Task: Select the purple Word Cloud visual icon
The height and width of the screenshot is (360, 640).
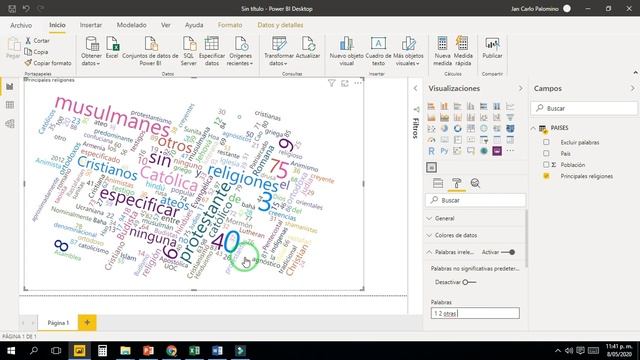Action: [497, 151]
